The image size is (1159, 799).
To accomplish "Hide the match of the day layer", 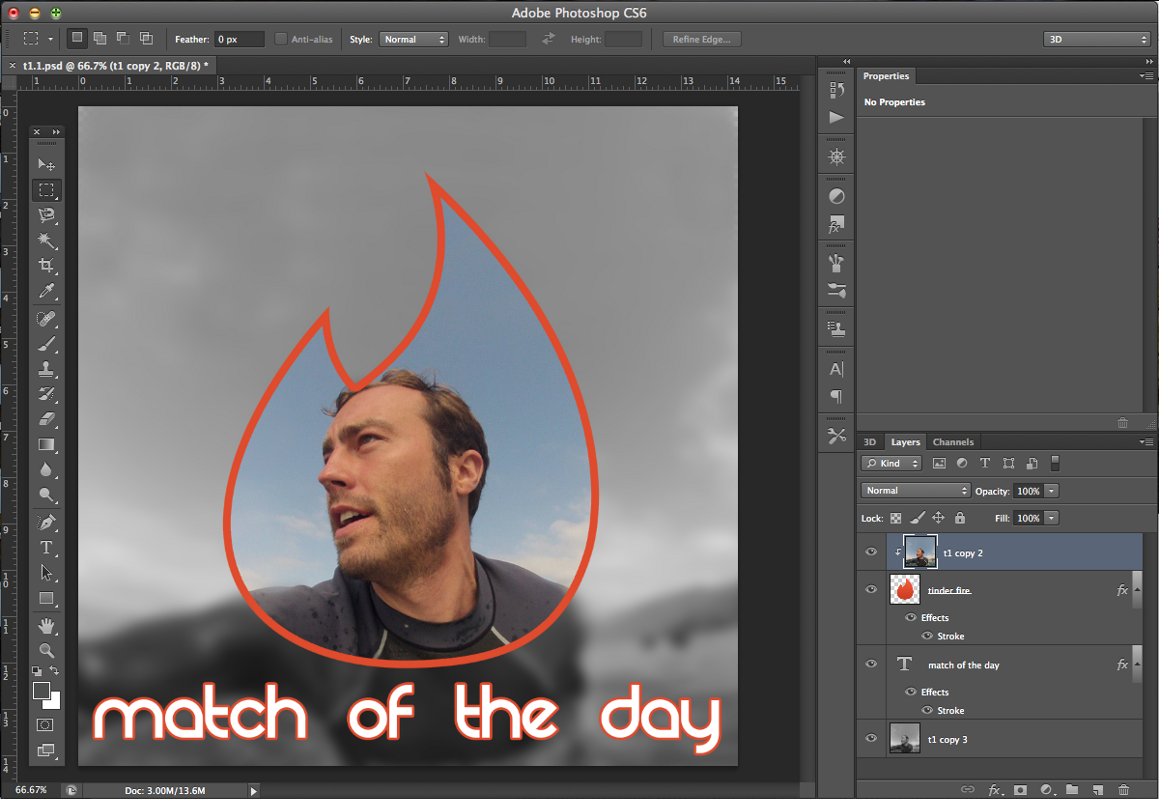I will tap(871, 664).
